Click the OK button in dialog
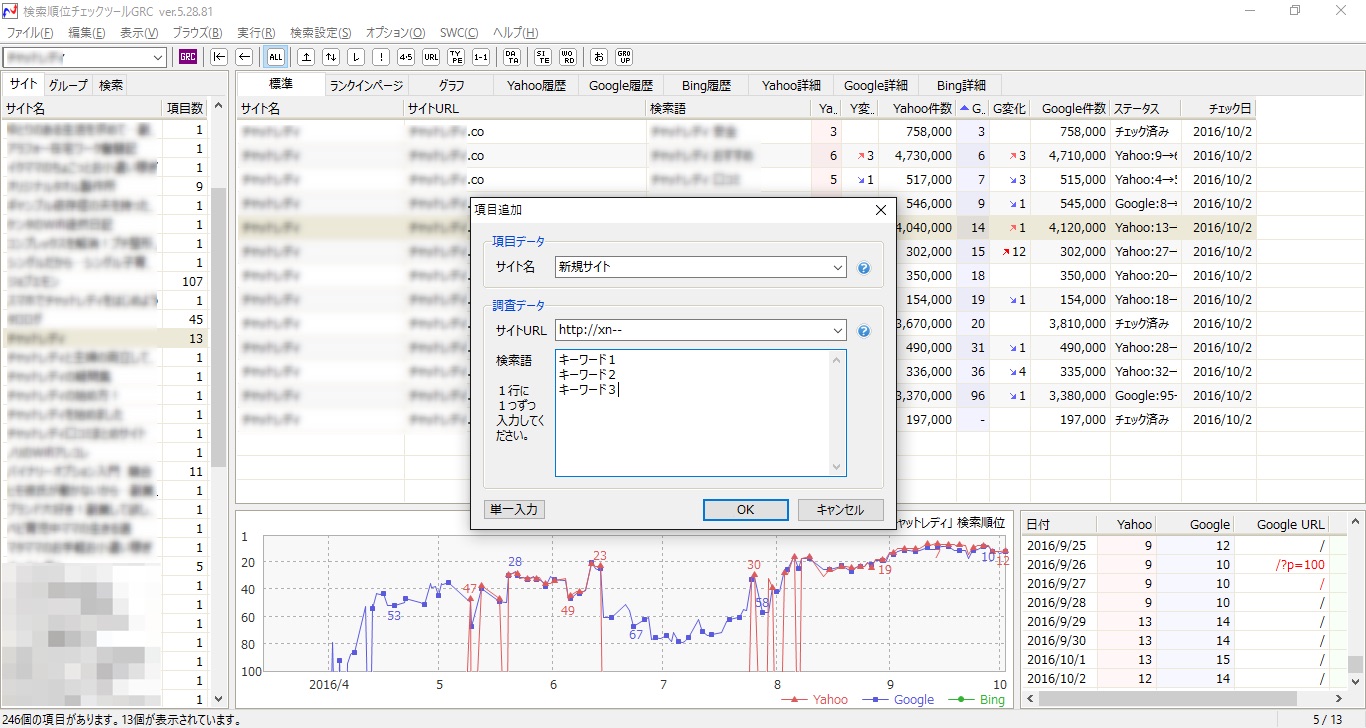The height and width of the screenshot is (728, 1366). click(745, 510)
